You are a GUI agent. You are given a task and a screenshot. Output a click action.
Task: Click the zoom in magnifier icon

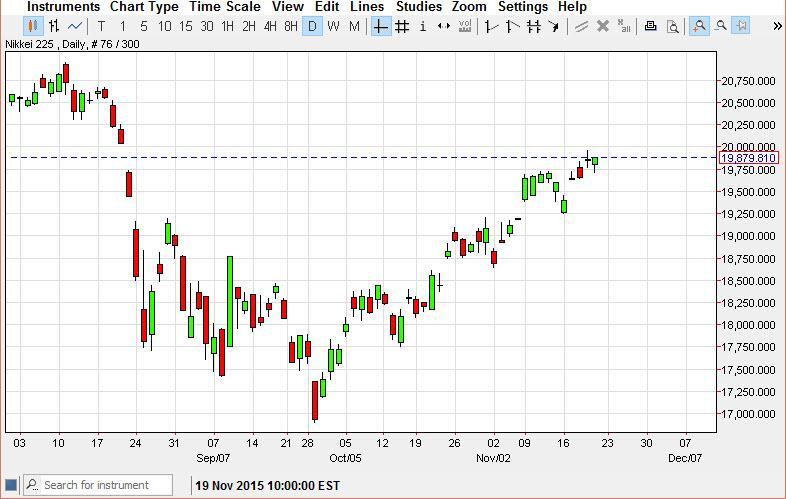[x=699, y=26]
